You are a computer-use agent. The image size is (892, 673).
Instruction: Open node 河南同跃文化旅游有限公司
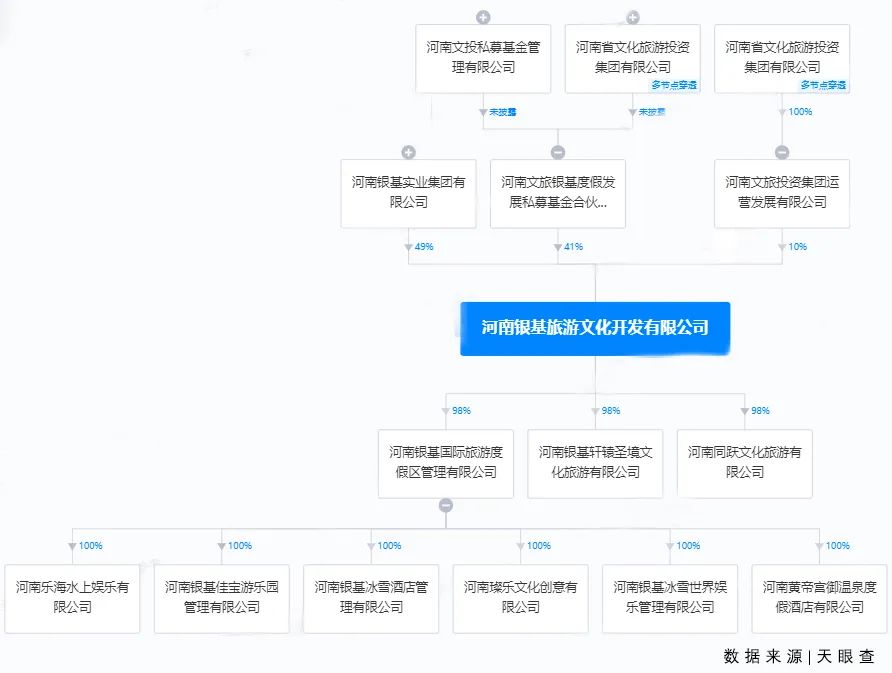tap(745, 464)
